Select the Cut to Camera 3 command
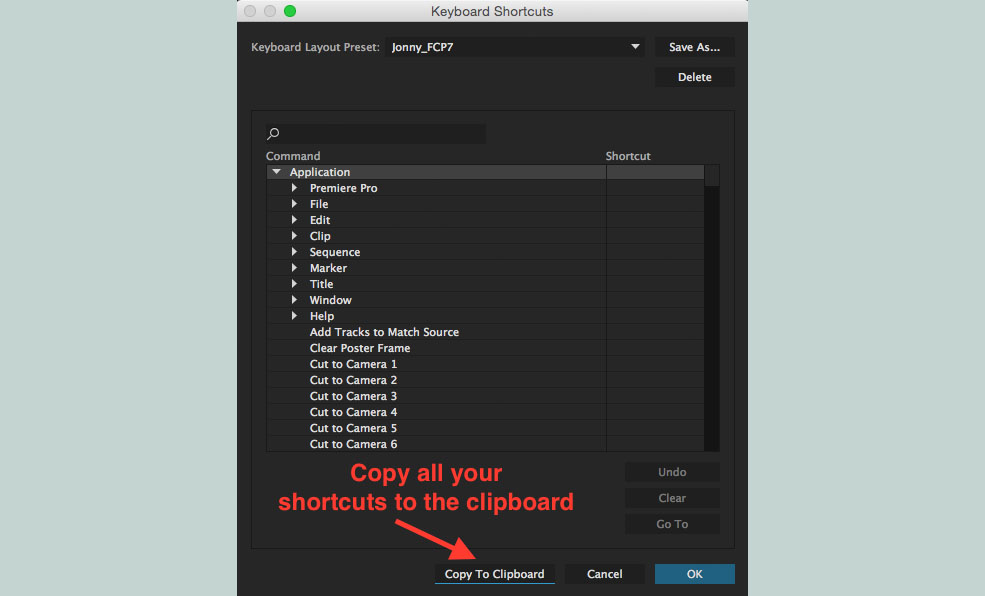 click(x=353, y=395)
